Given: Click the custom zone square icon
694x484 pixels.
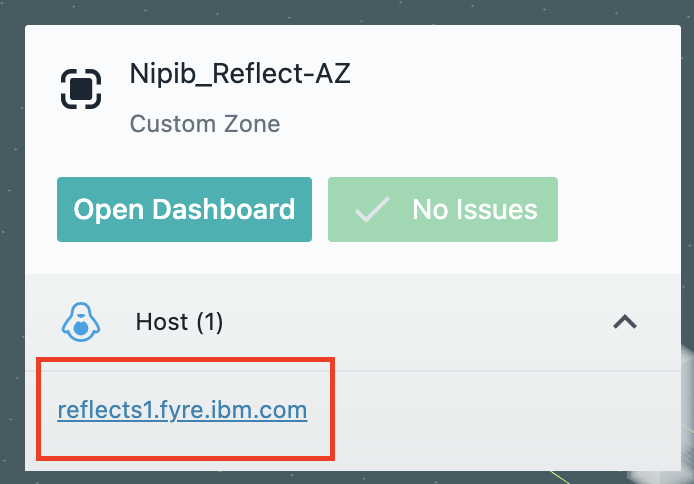Looking at the screenshot, I should 81,88.
